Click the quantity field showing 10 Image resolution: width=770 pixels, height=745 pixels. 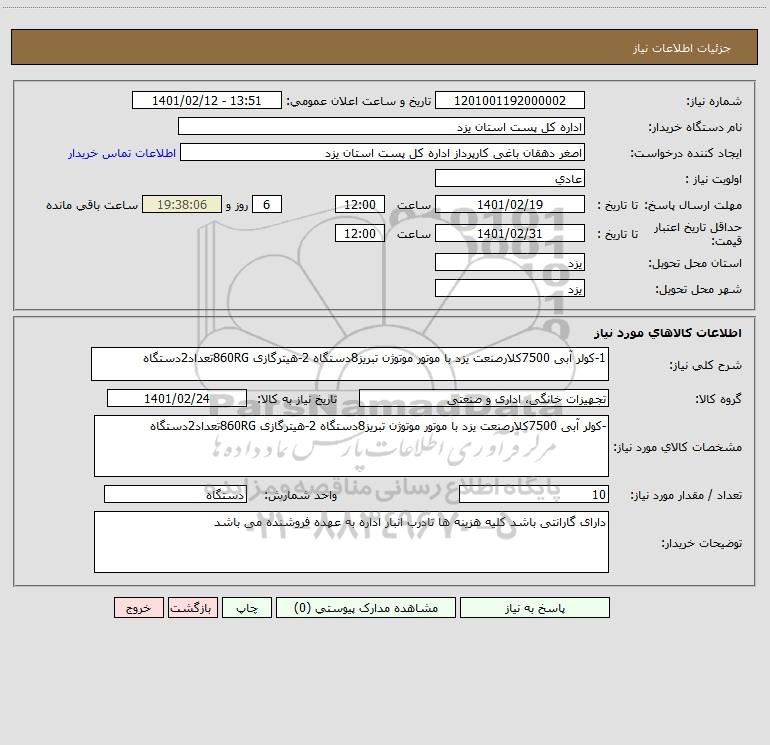(534, 495)
